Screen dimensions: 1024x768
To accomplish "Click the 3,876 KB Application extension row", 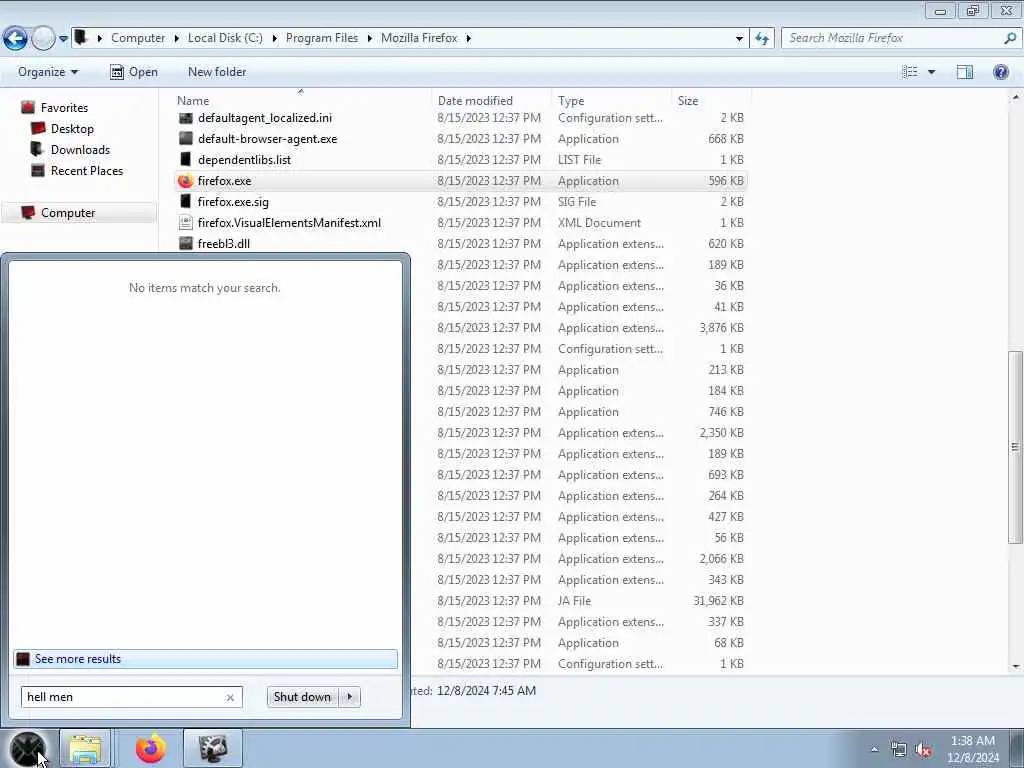I will (579, 328).
